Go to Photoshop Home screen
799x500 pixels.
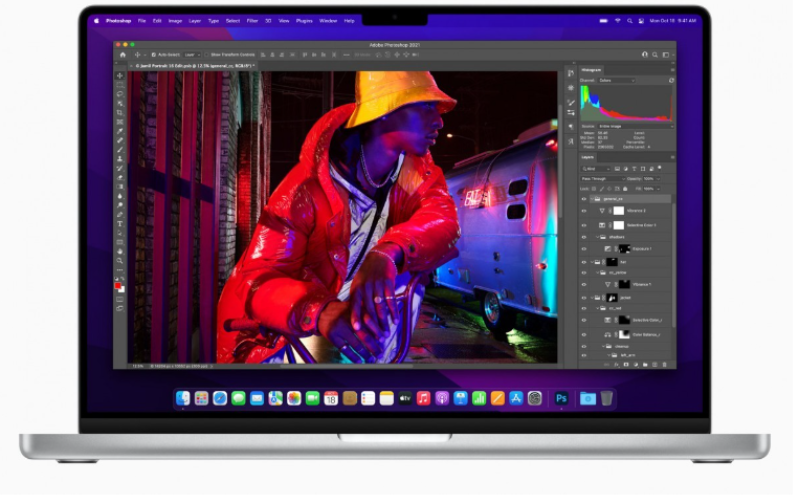[122, 55]
